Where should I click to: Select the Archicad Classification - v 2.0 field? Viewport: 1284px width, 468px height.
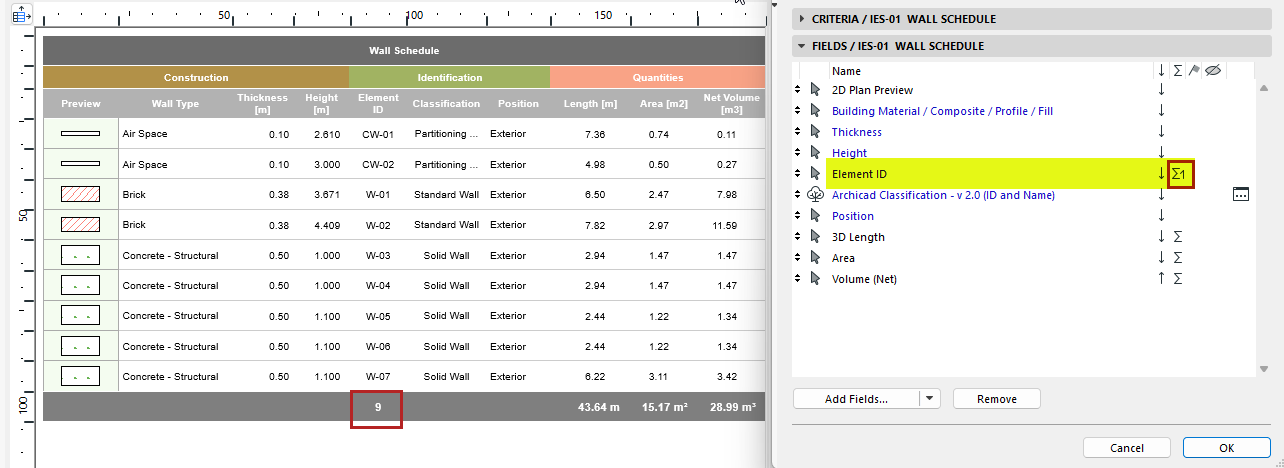coord(943,195)
